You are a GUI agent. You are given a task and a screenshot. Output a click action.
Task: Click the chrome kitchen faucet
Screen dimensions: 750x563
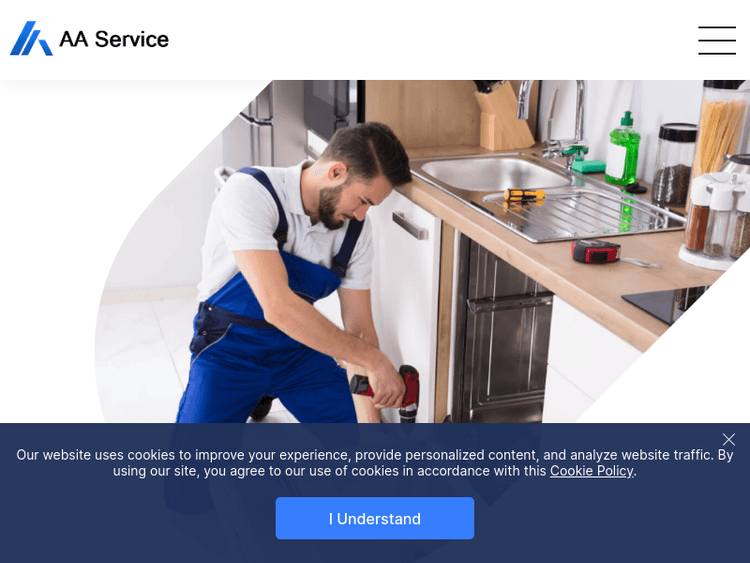(555, 120)
